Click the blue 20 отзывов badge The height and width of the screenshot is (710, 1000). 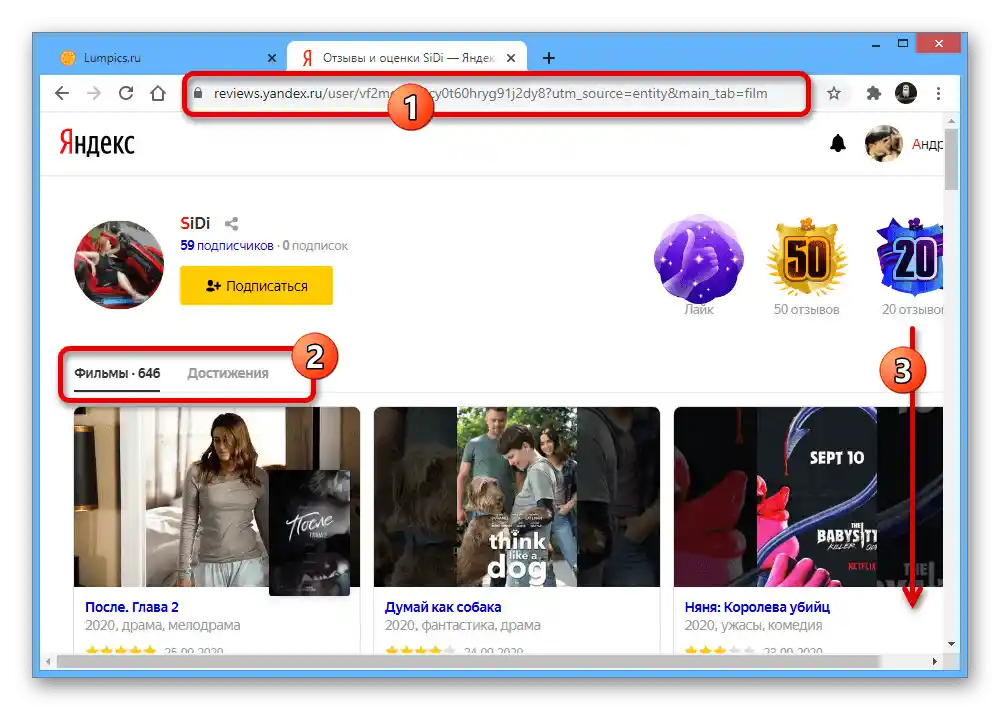click(911, 257)
